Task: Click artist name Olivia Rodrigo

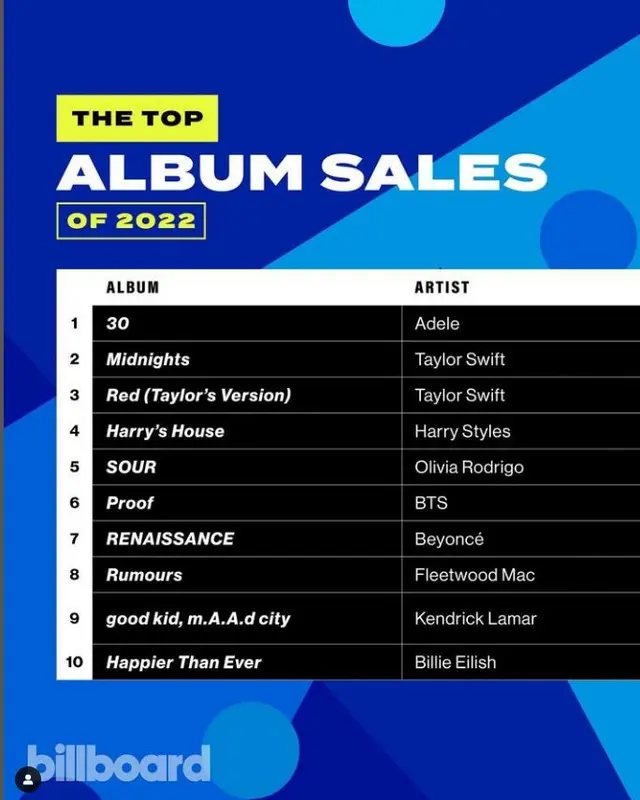Action: (x=469, y=468)
